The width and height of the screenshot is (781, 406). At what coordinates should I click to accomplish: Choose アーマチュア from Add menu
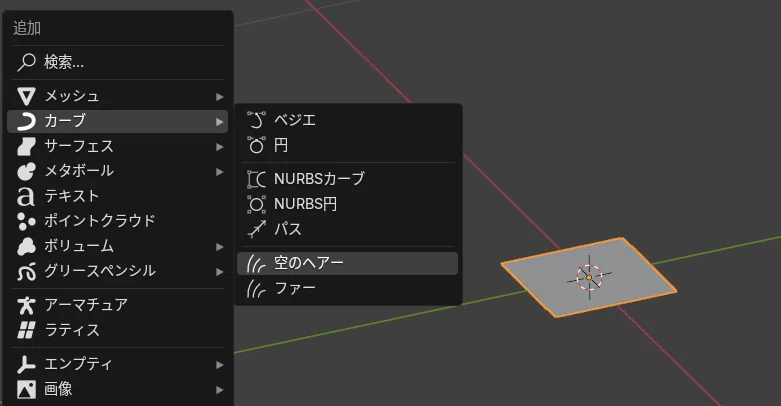tap(118, 305)
